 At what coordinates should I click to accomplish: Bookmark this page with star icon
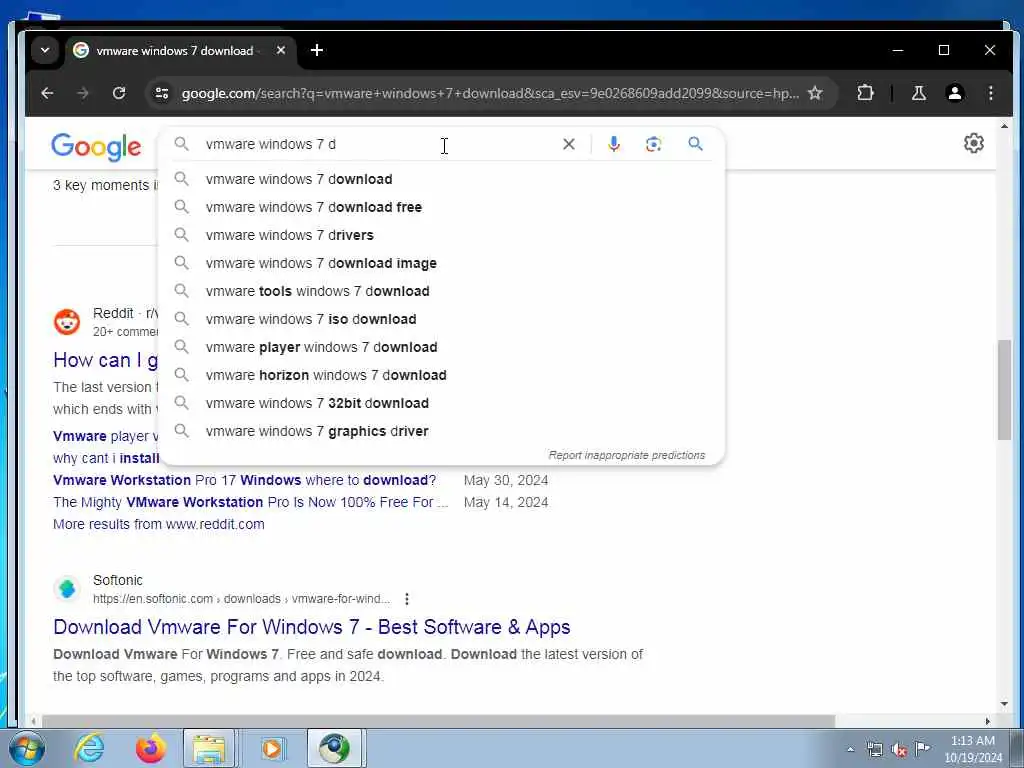point(815,93)
